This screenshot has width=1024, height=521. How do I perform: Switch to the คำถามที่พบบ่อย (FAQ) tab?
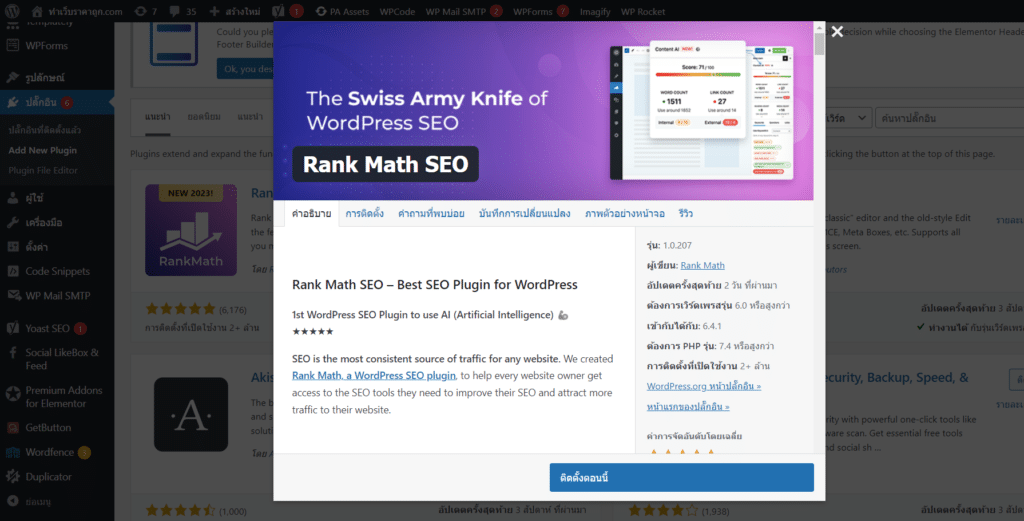pos(431,213)
